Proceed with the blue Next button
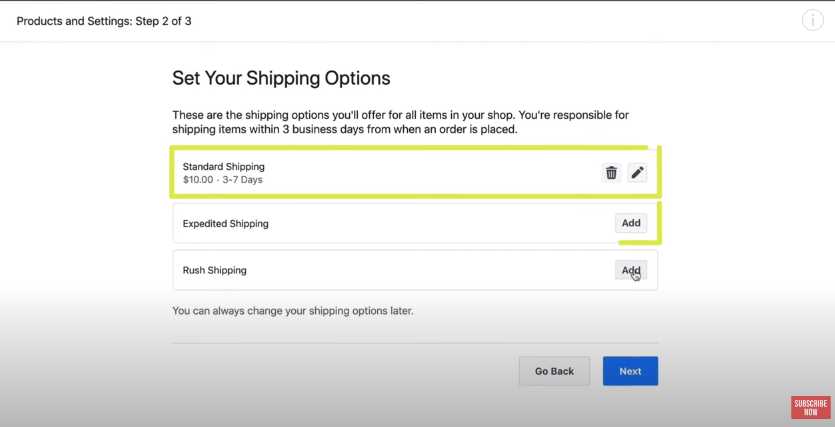 pos(631,371)
